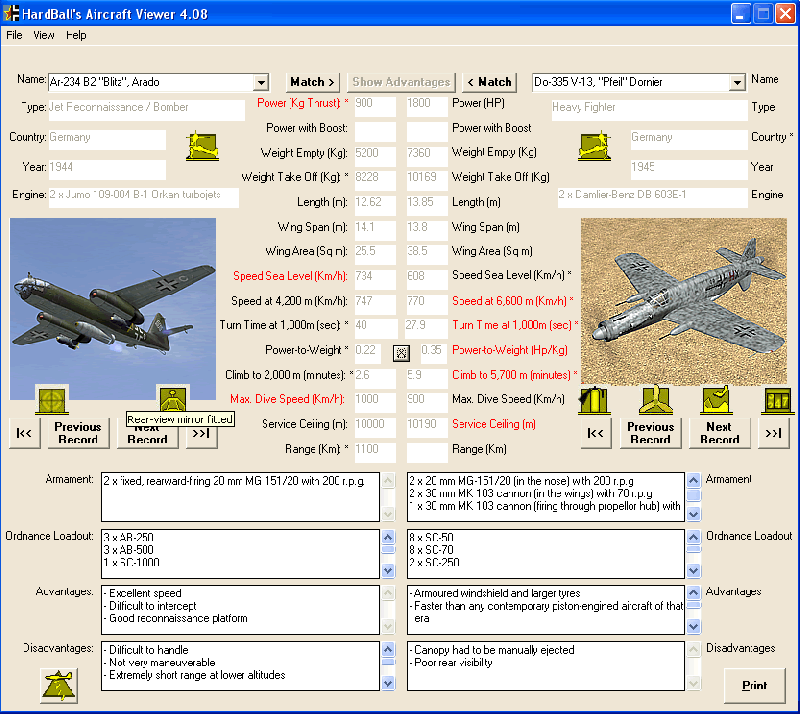Viewport: 800px width, 714px height.
Task: Click the number counter icon above right last-record button
Action: pos(775,400)
